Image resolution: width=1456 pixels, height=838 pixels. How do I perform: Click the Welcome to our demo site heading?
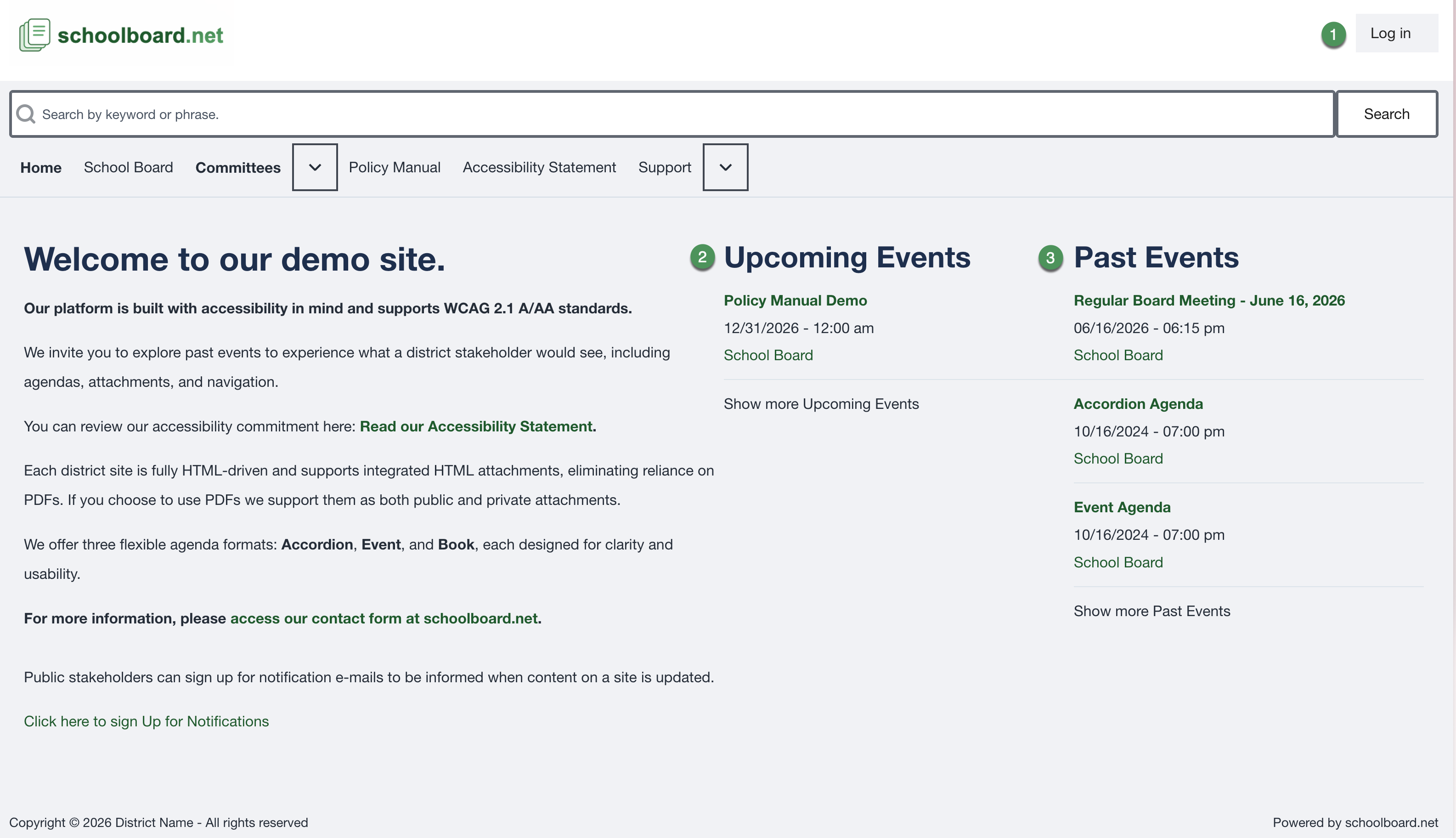[x=234, y=259]
